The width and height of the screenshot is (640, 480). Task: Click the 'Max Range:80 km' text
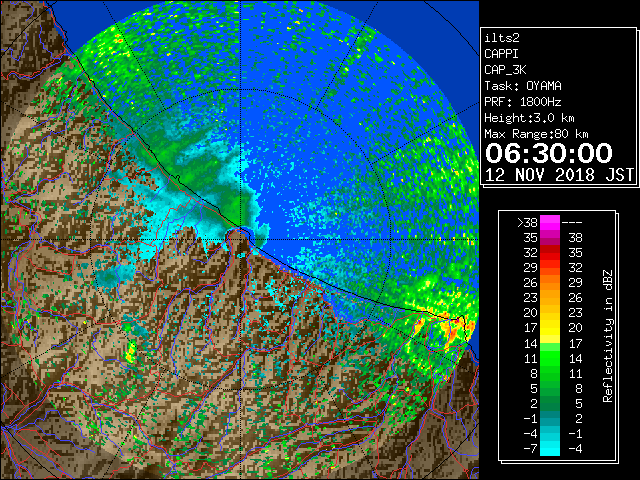pos(536,134)
